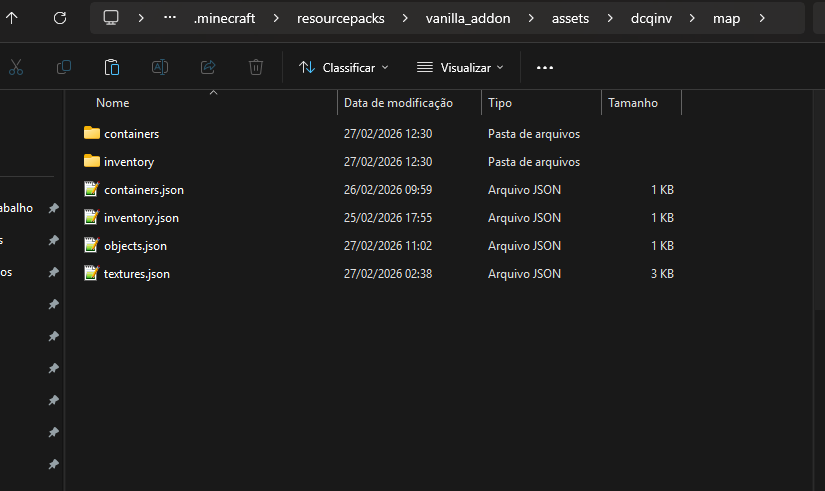Select the inventory folder icon
Image resolution: width=825 pixels, height=491 pixels.
(x=92, y=161)
